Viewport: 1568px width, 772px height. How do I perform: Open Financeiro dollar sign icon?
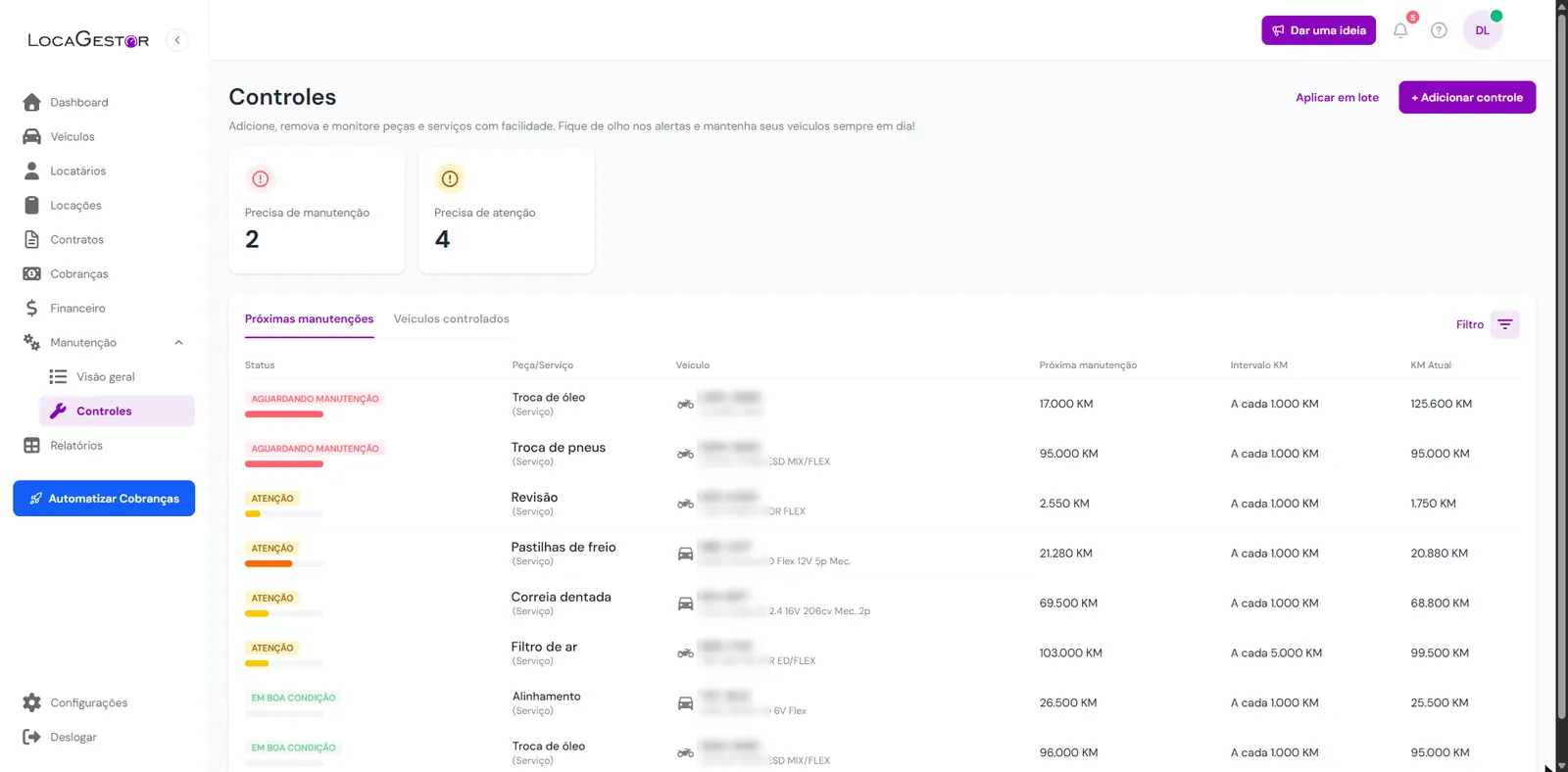point(31,308)
